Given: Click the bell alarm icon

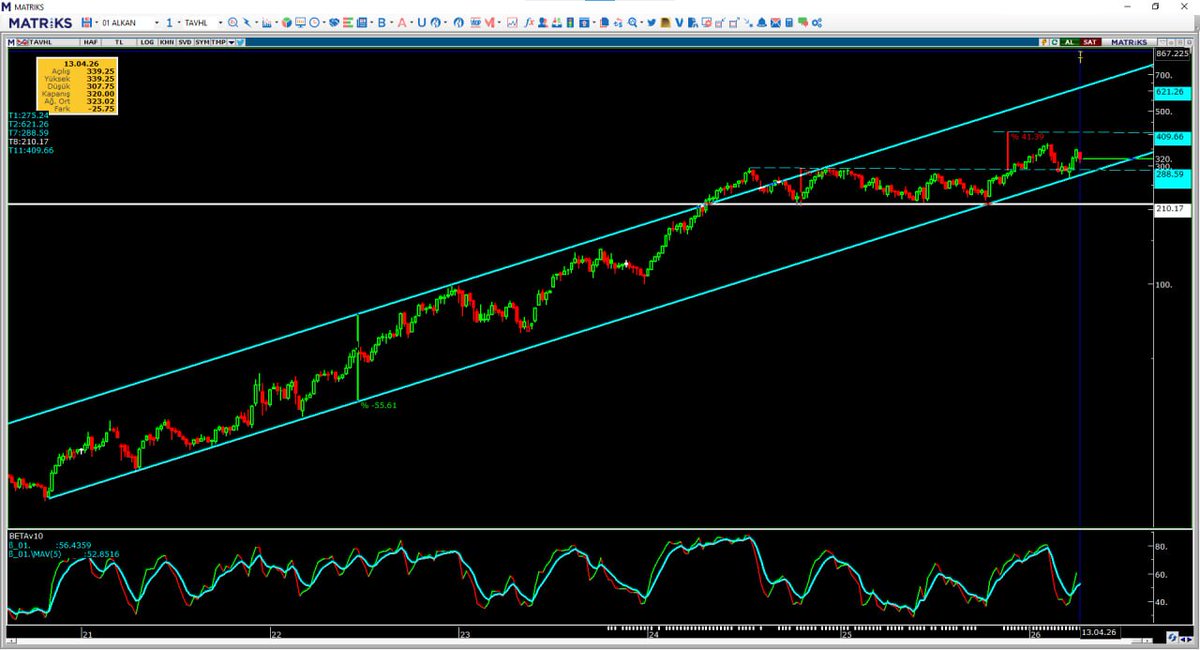Looking at the screenshot, I should click(761, 22).
